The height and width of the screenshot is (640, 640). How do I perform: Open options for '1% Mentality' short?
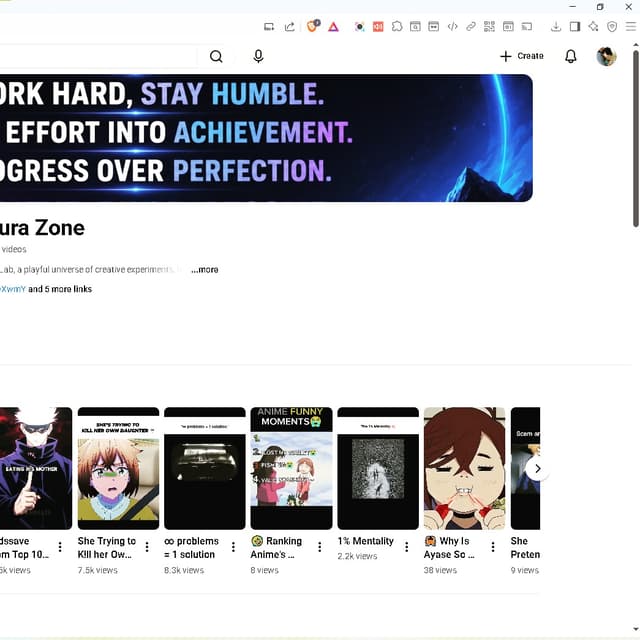coord(407,547)
